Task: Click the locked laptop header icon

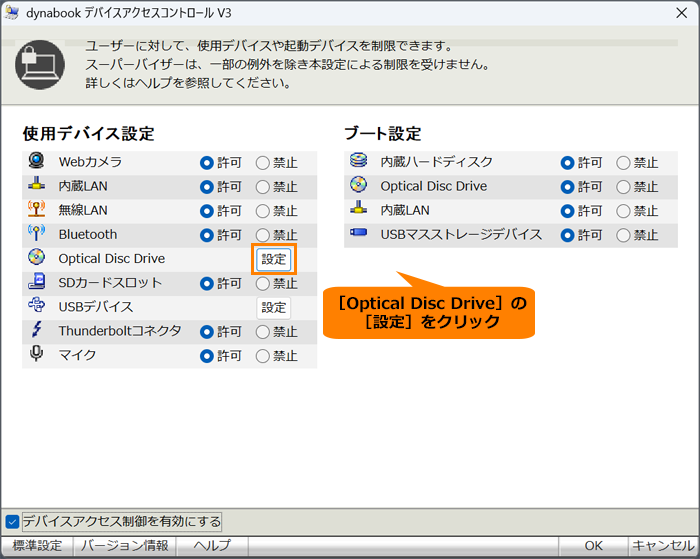Action: (40, 65)
